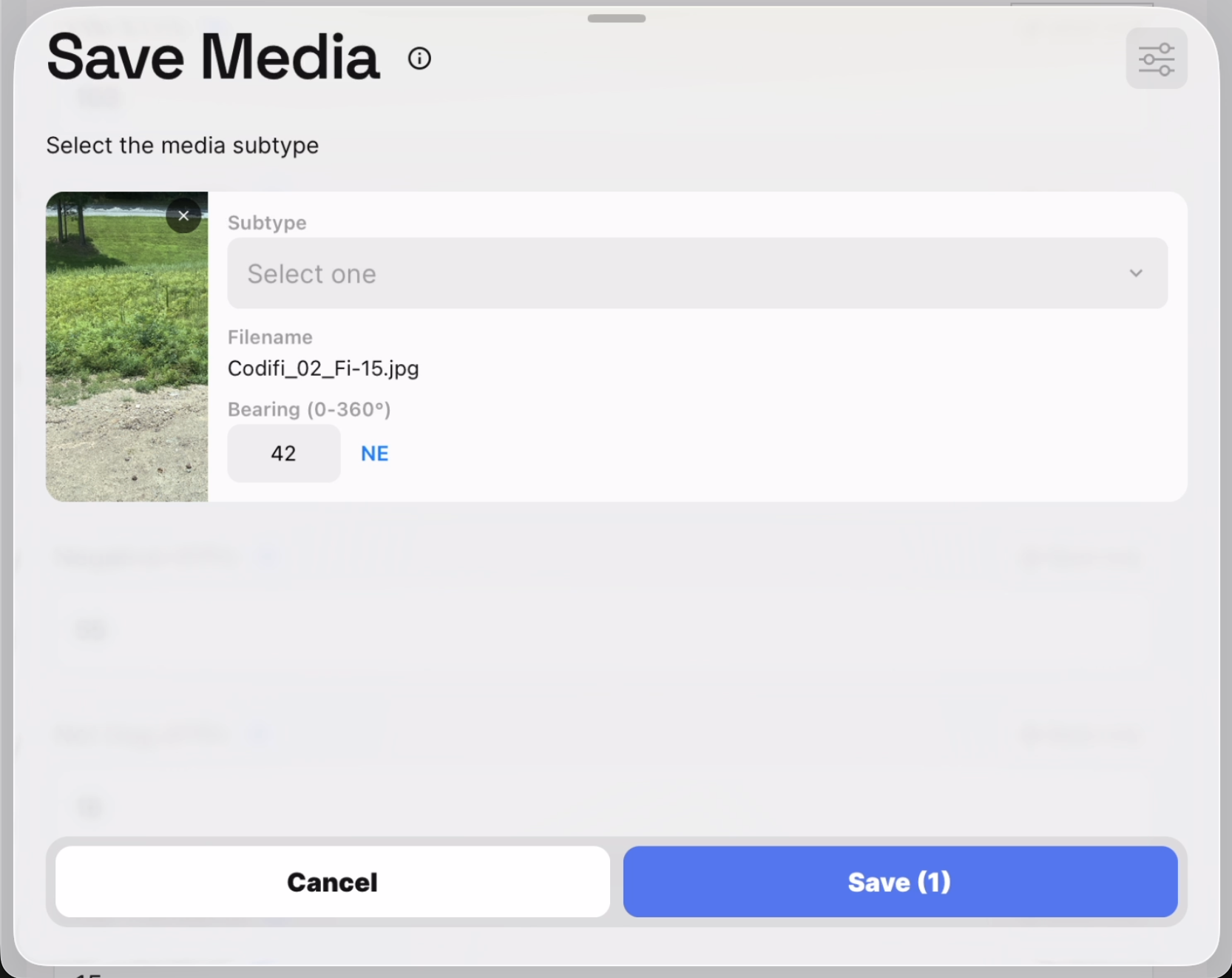Click the info icon beside Save Media
Image resolution: width=1232 pixels, height=978 pixels.
419,58
